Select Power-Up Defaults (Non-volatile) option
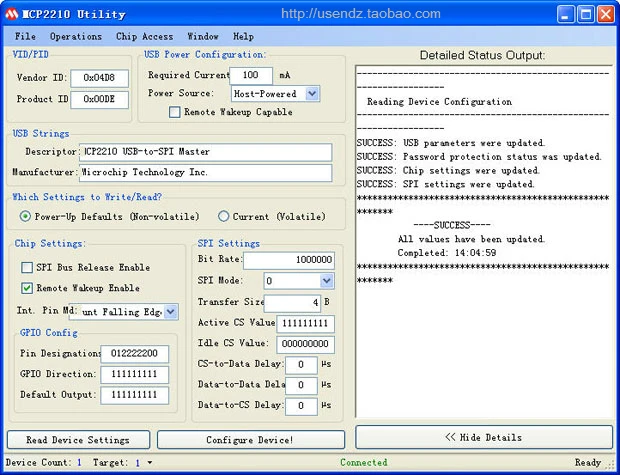This screenshot has width=620, height=475. click(x=26, y=216)
